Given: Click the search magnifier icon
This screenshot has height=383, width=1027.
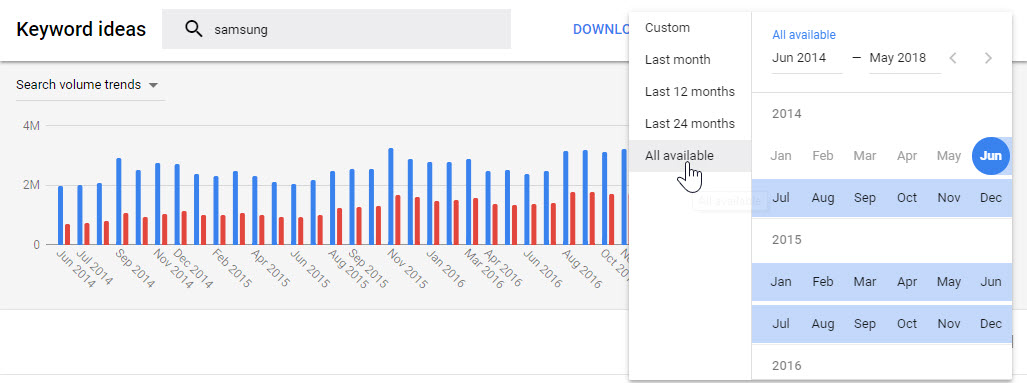Looking at the screenshot, I should [x=193, y=29].
